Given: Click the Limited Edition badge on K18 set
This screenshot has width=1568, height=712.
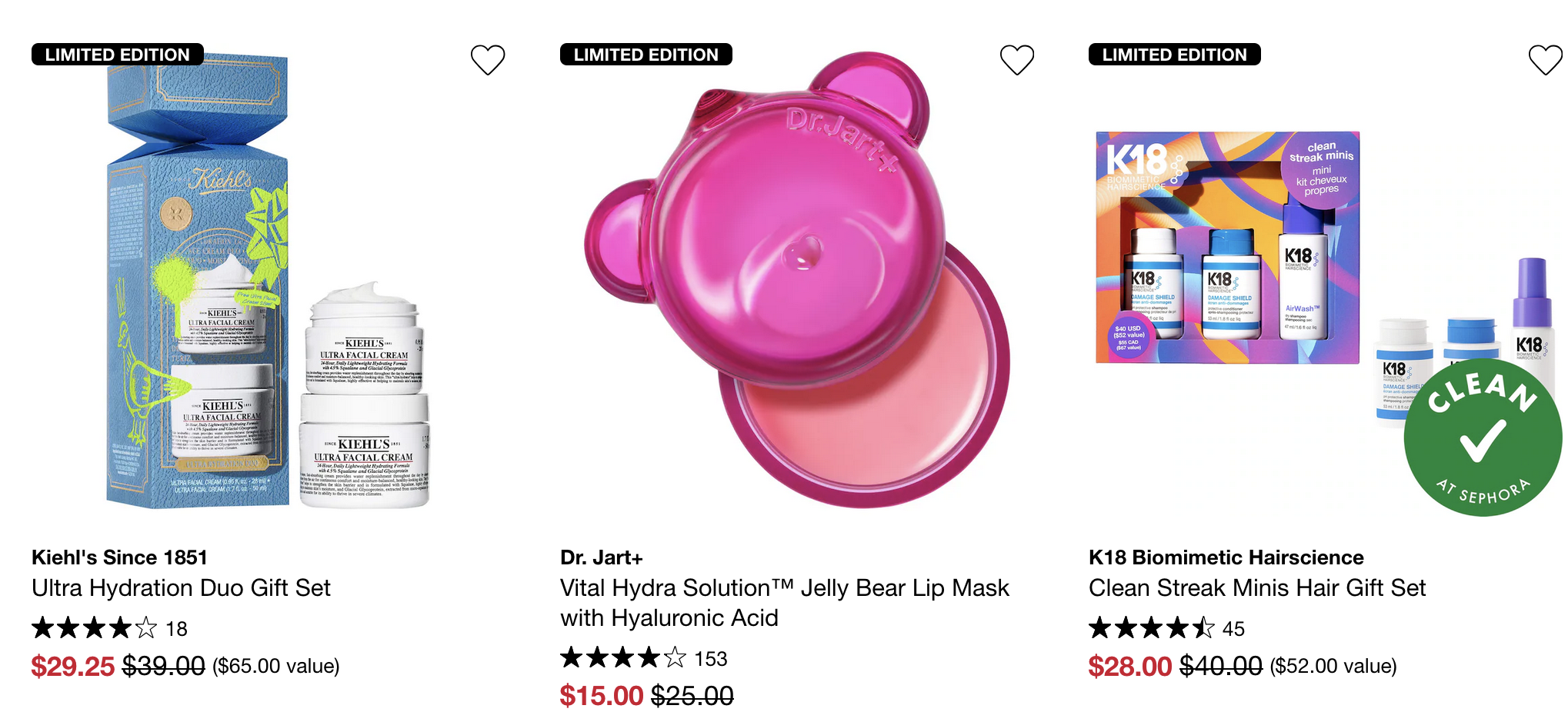Looking at the screenshot, I should click(x=1174, y=55).
